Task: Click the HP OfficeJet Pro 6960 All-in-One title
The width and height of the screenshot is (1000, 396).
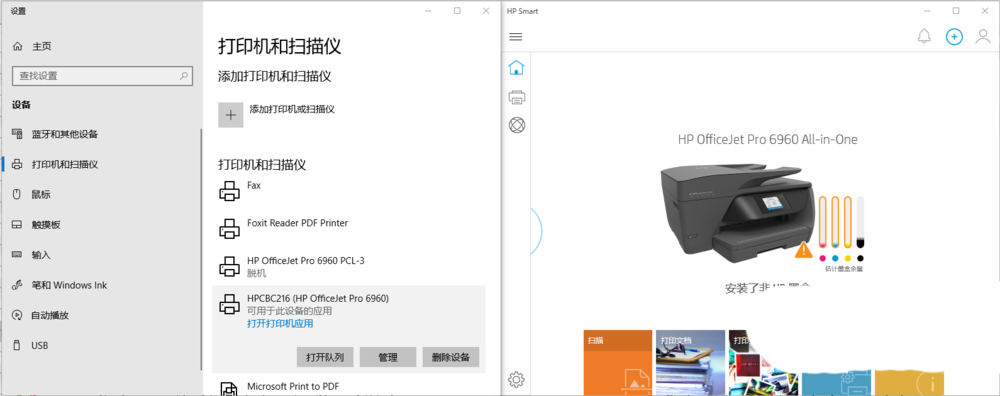Action: click(767, 139)
